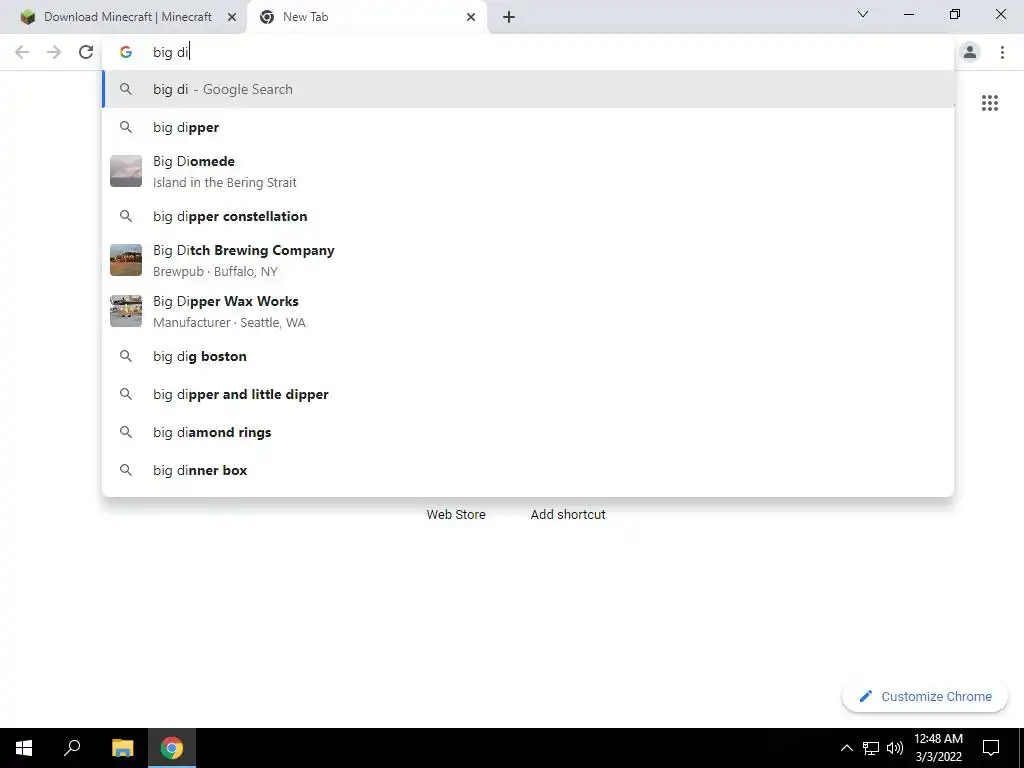
Task: Open the Chrome profile avatar
Action: pos(970,52)
